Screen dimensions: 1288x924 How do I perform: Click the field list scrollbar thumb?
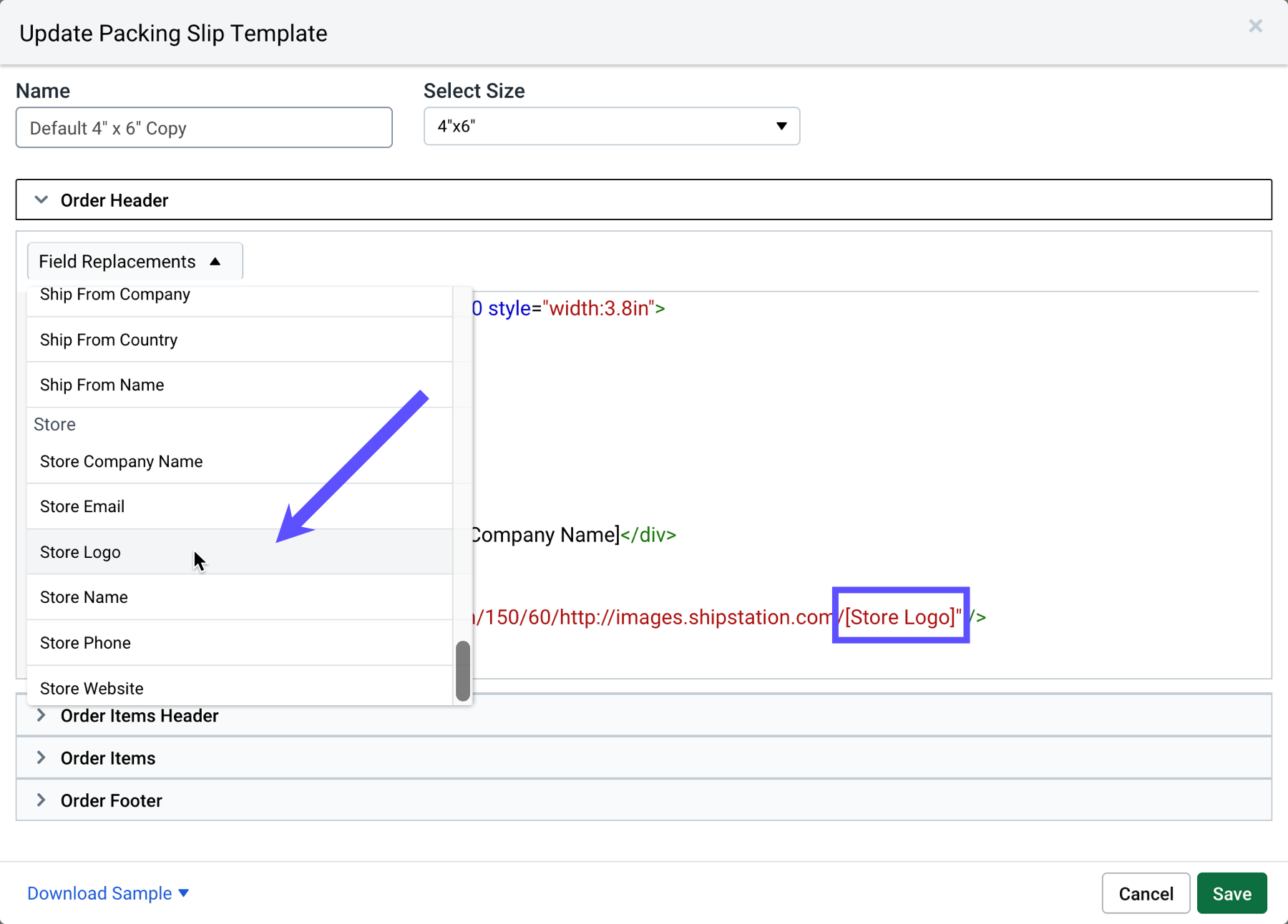463,671
